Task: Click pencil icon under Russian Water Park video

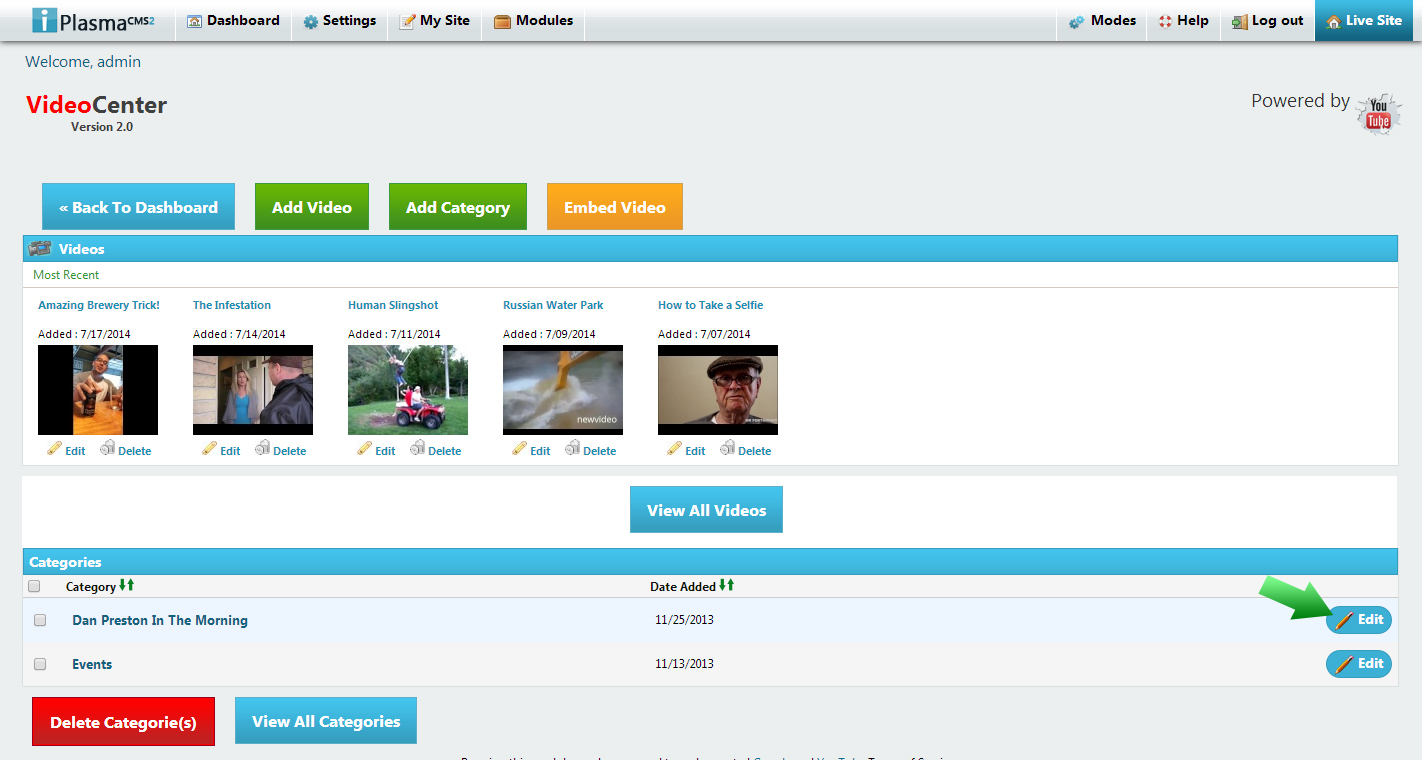Action: [x=519, y=449]
